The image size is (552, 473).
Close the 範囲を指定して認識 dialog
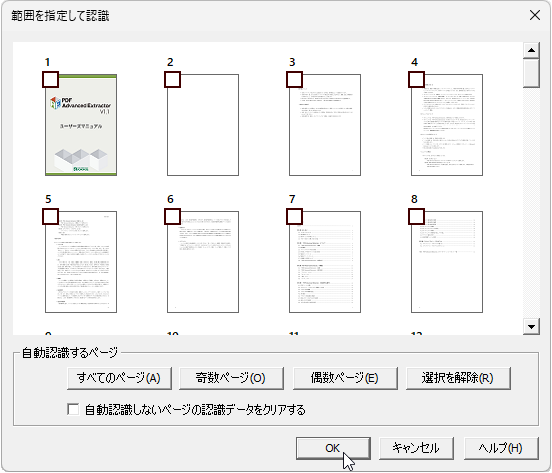(x=535, y=15)
